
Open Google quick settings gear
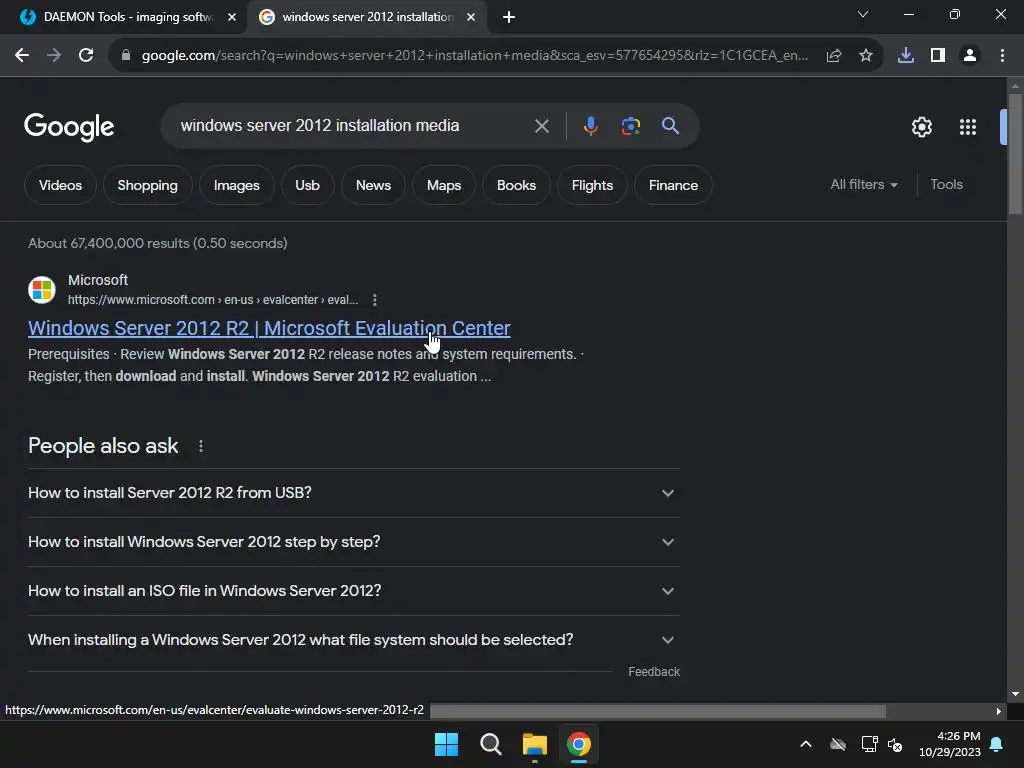[x=921, y=127]
